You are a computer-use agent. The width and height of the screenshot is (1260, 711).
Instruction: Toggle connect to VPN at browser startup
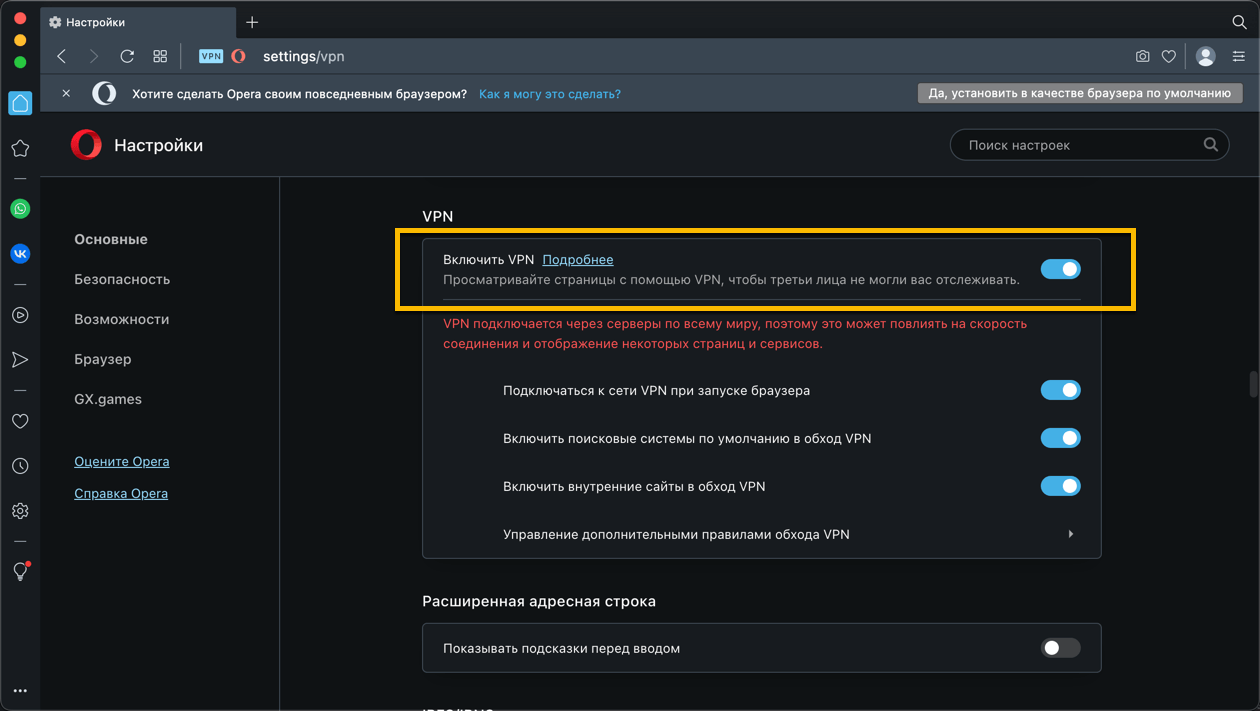(x=1060, y=390)
